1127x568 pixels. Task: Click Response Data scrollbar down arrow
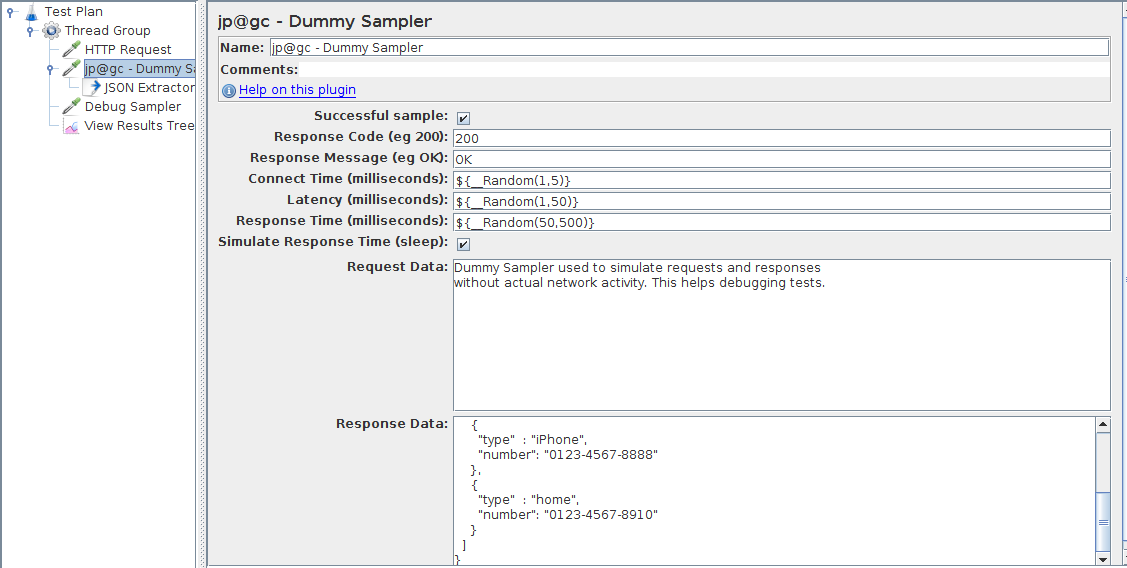[1103, 559]
